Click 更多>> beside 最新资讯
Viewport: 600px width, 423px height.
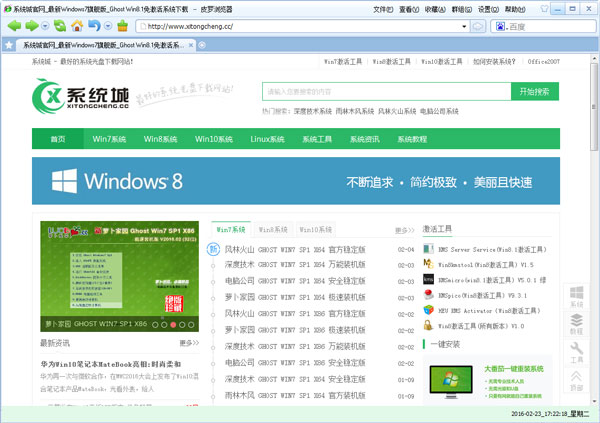[189, 343]
